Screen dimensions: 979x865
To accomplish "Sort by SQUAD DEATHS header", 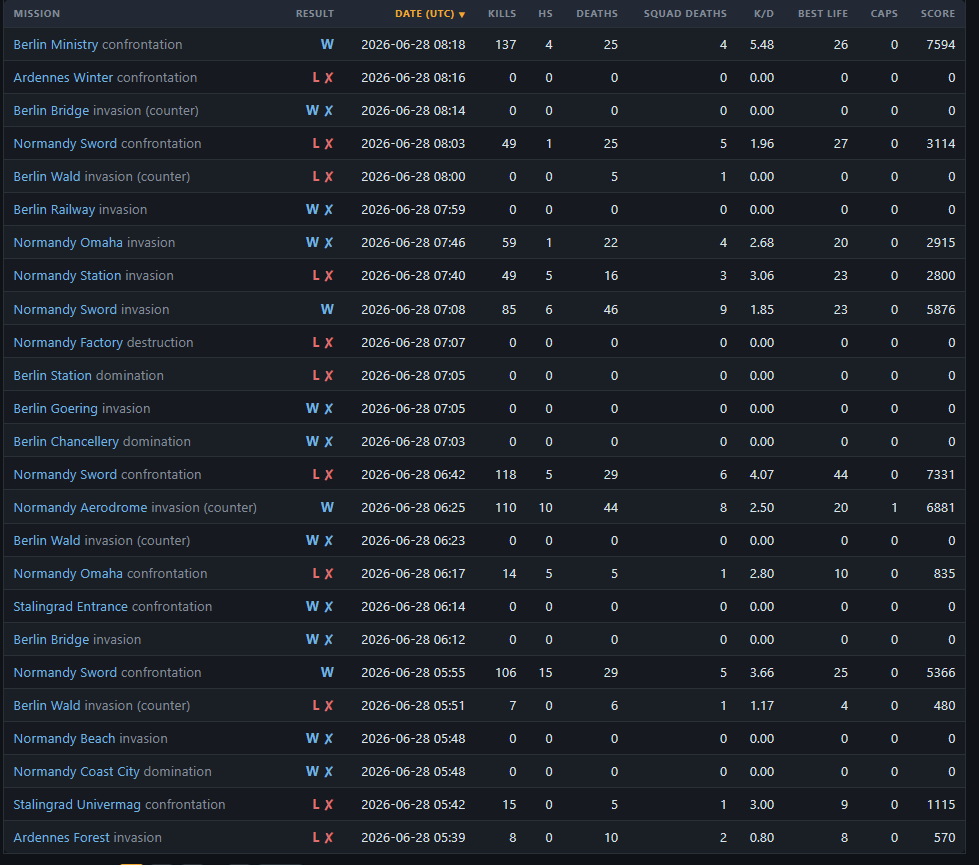I will pos(685,14).
